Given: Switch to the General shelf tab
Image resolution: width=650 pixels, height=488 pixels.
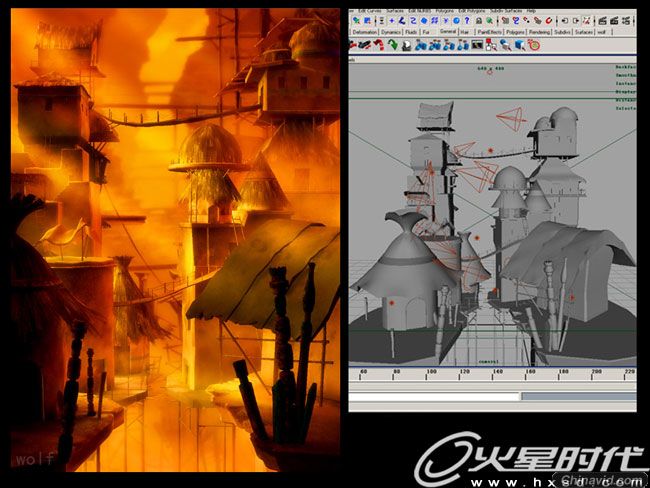Looking at the screenshot, I should [x=448, y=31].
